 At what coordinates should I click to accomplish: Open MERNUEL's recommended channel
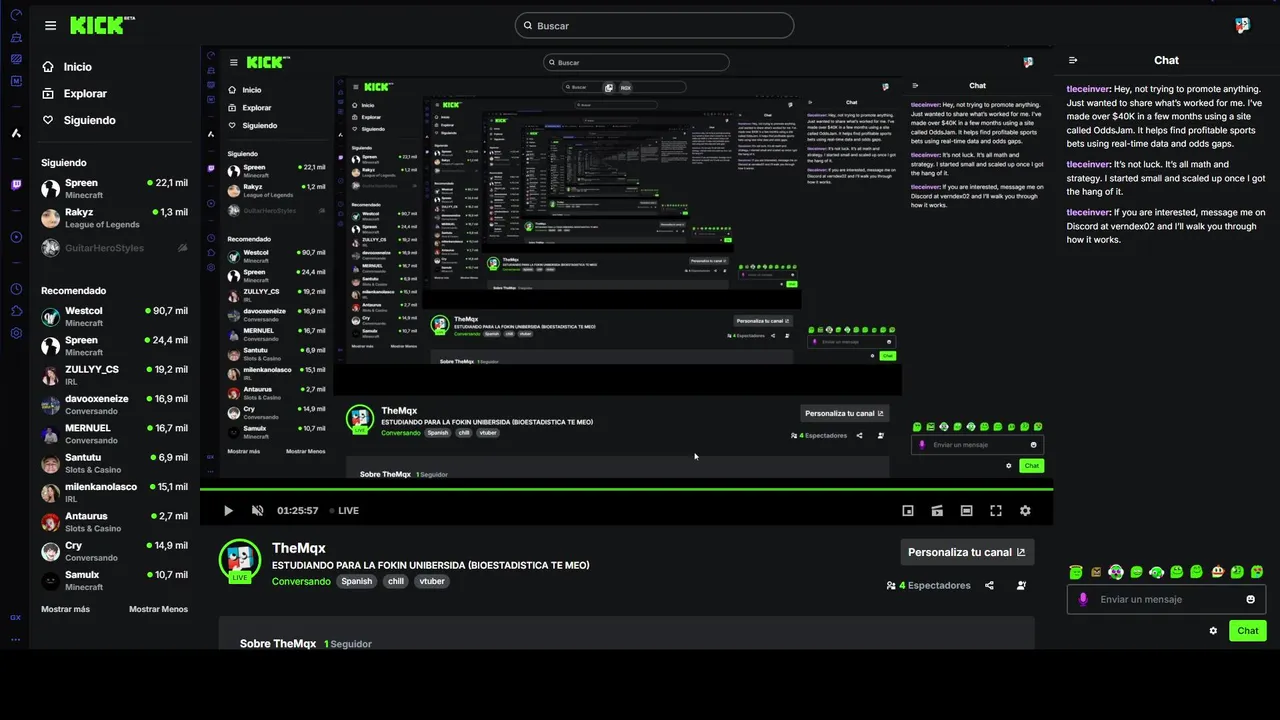point(114,434)
